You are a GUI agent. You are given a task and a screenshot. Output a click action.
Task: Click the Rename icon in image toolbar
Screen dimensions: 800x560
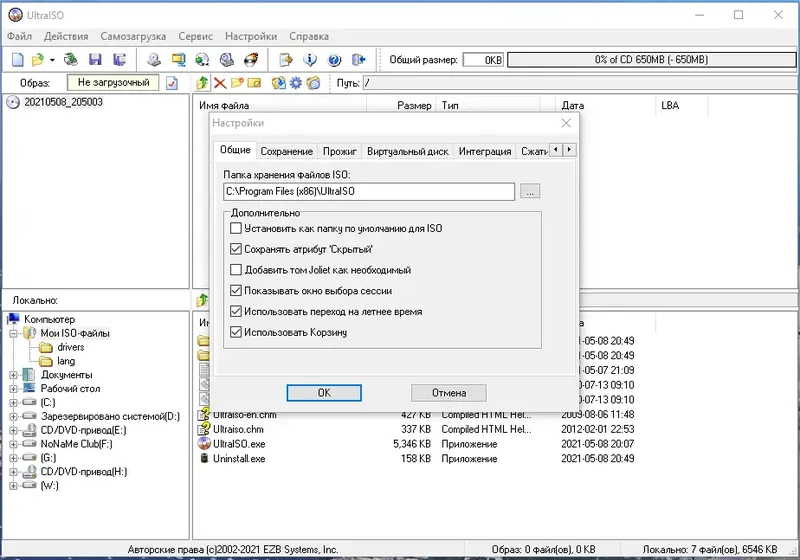point(255,83)
